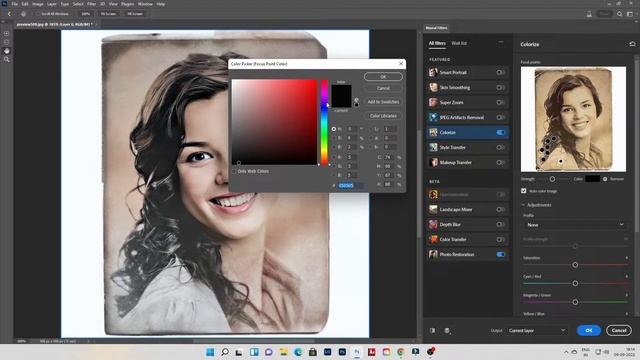Click the hex color input field
This screenshot has width=640, height=360.
pyautogui.click(x=351, y=185)
